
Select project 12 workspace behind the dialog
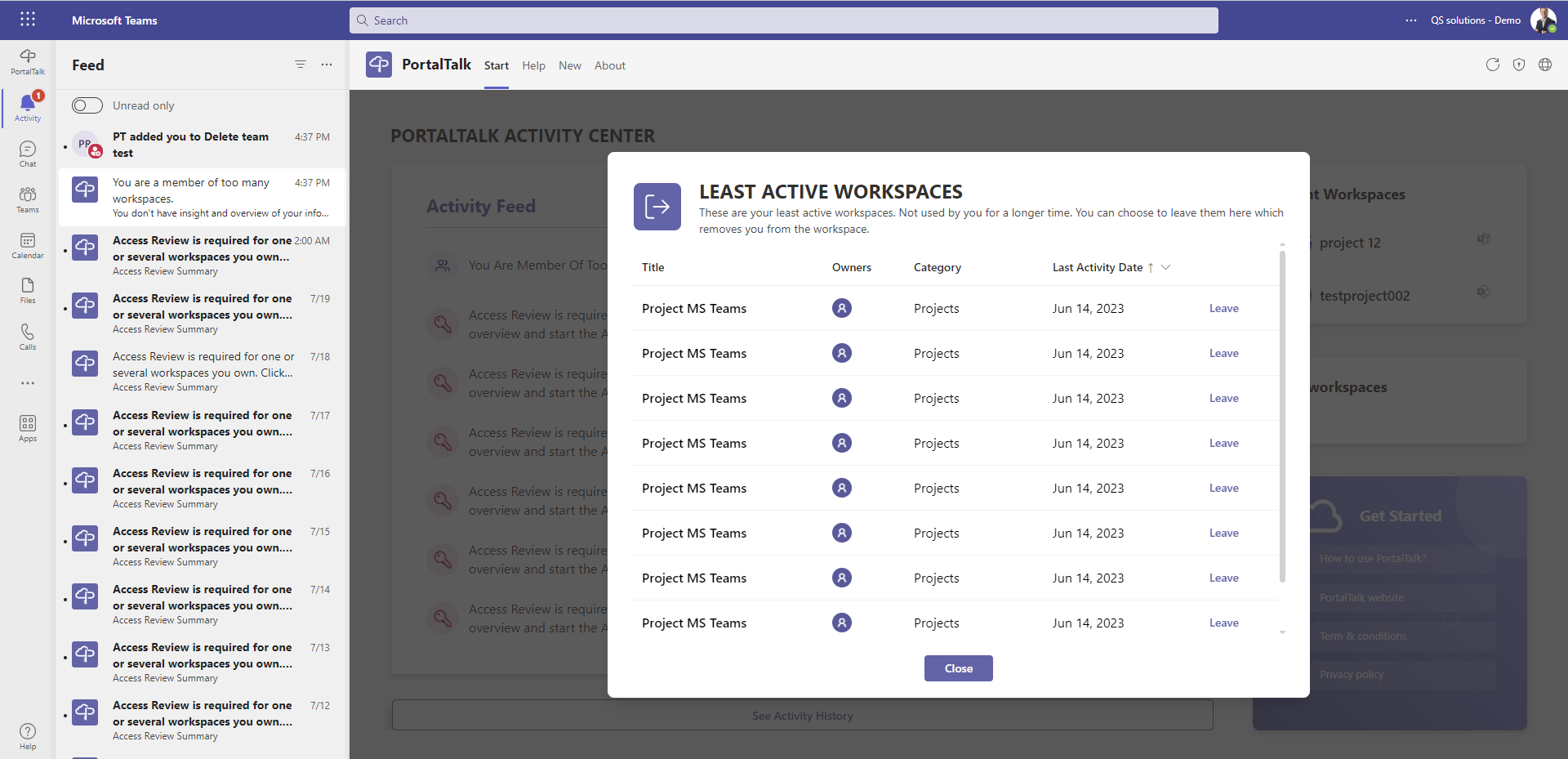(1350, 243)
